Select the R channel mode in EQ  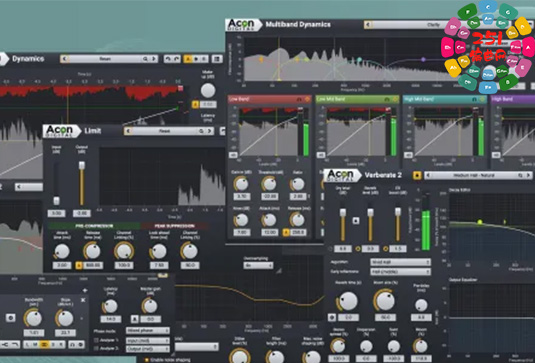click(61, 345)
